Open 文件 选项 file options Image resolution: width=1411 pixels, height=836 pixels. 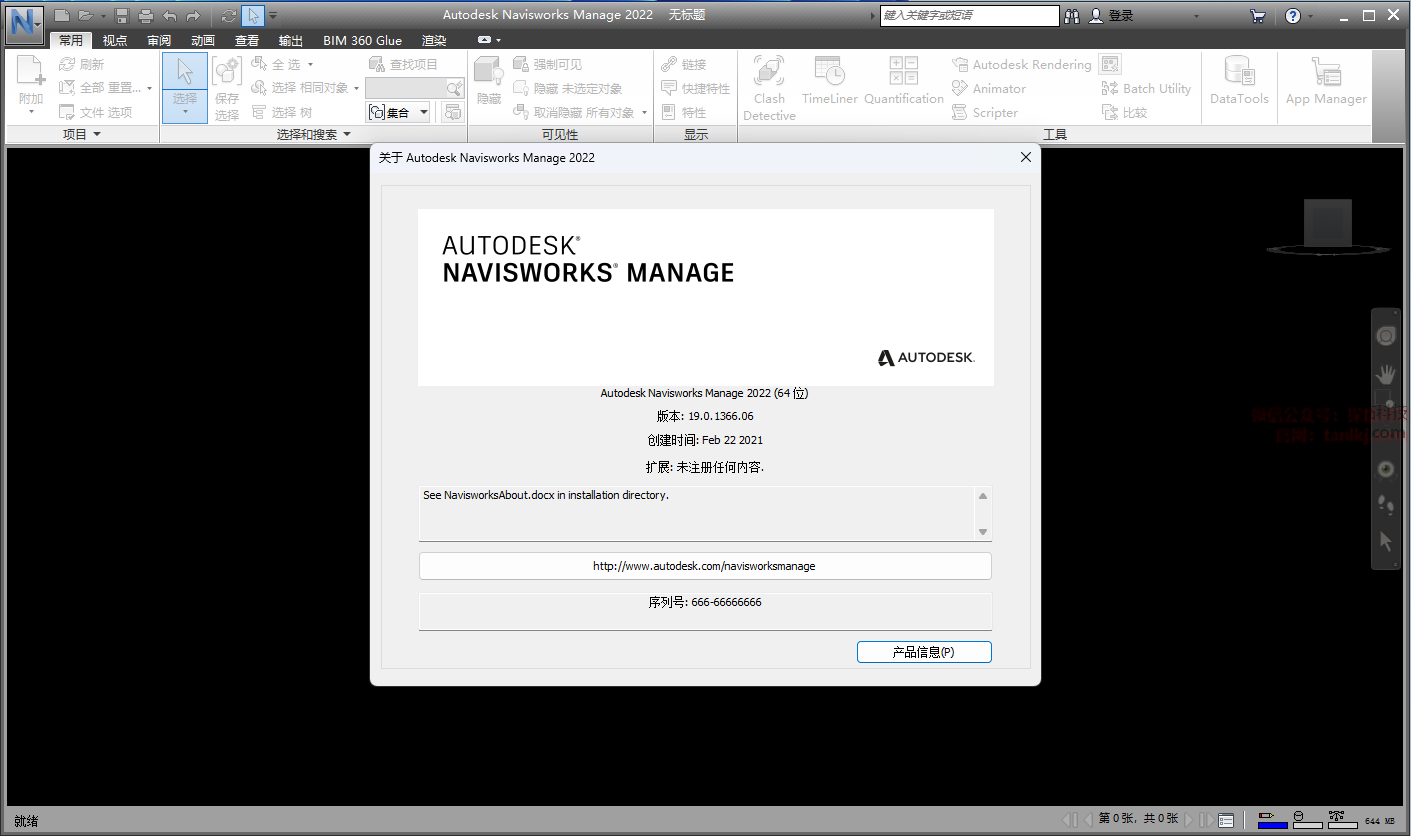point(96,112)
